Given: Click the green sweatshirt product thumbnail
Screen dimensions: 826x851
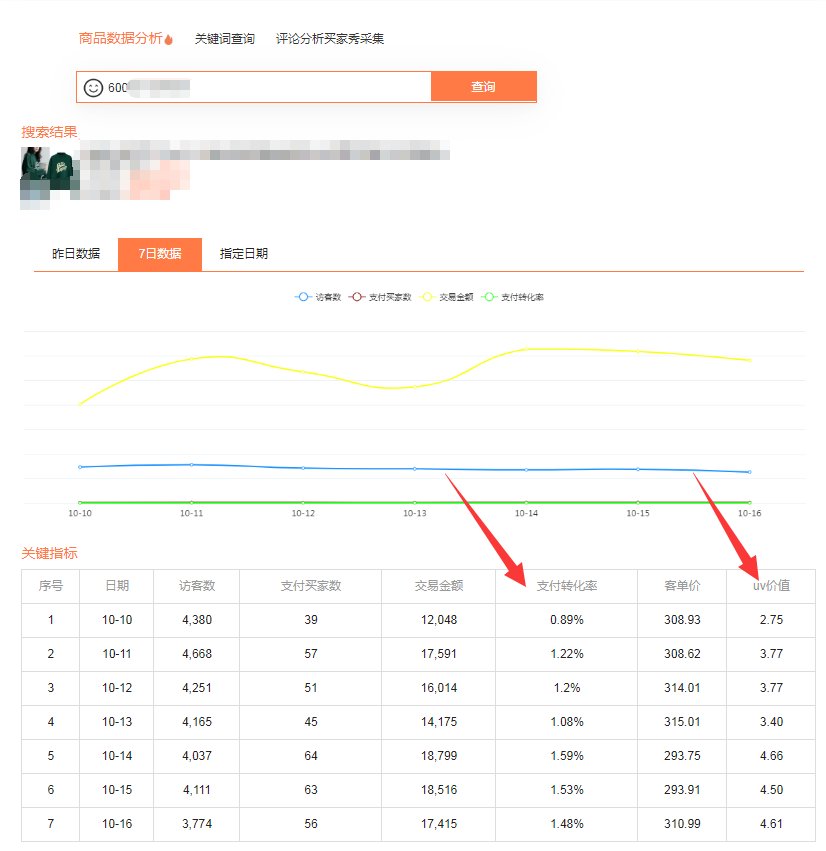Looking at the screenshot, I should click(x=46, y=169).
